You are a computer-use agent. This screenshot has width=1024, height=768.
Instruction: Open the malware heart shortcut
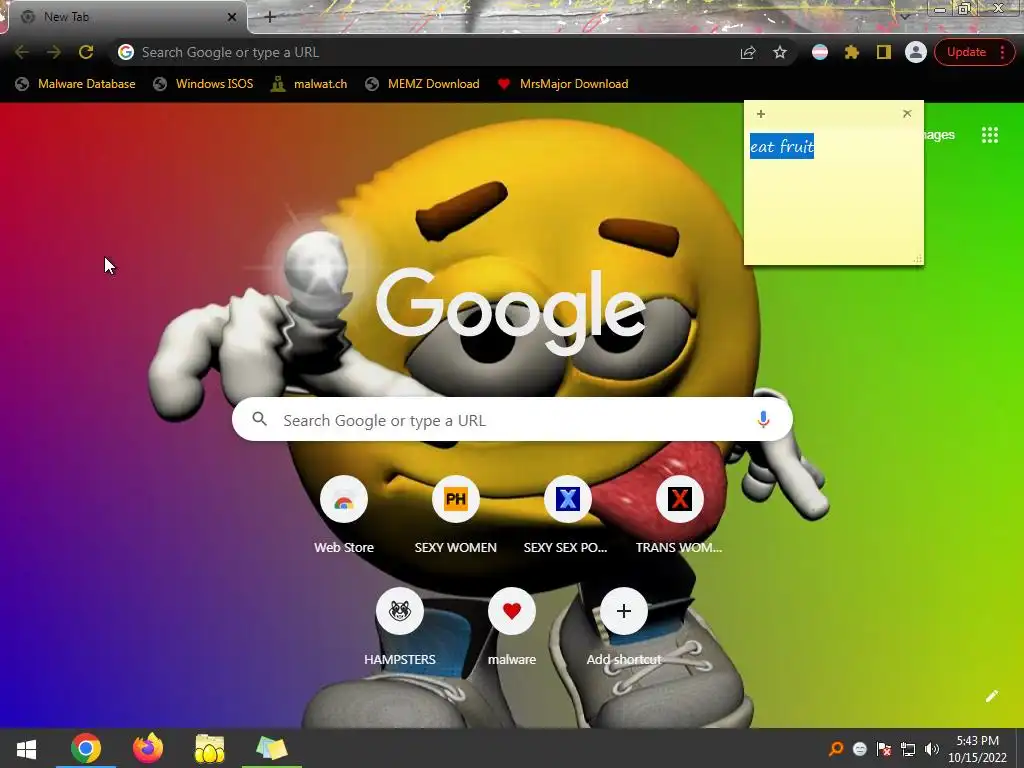click(511, 628)
